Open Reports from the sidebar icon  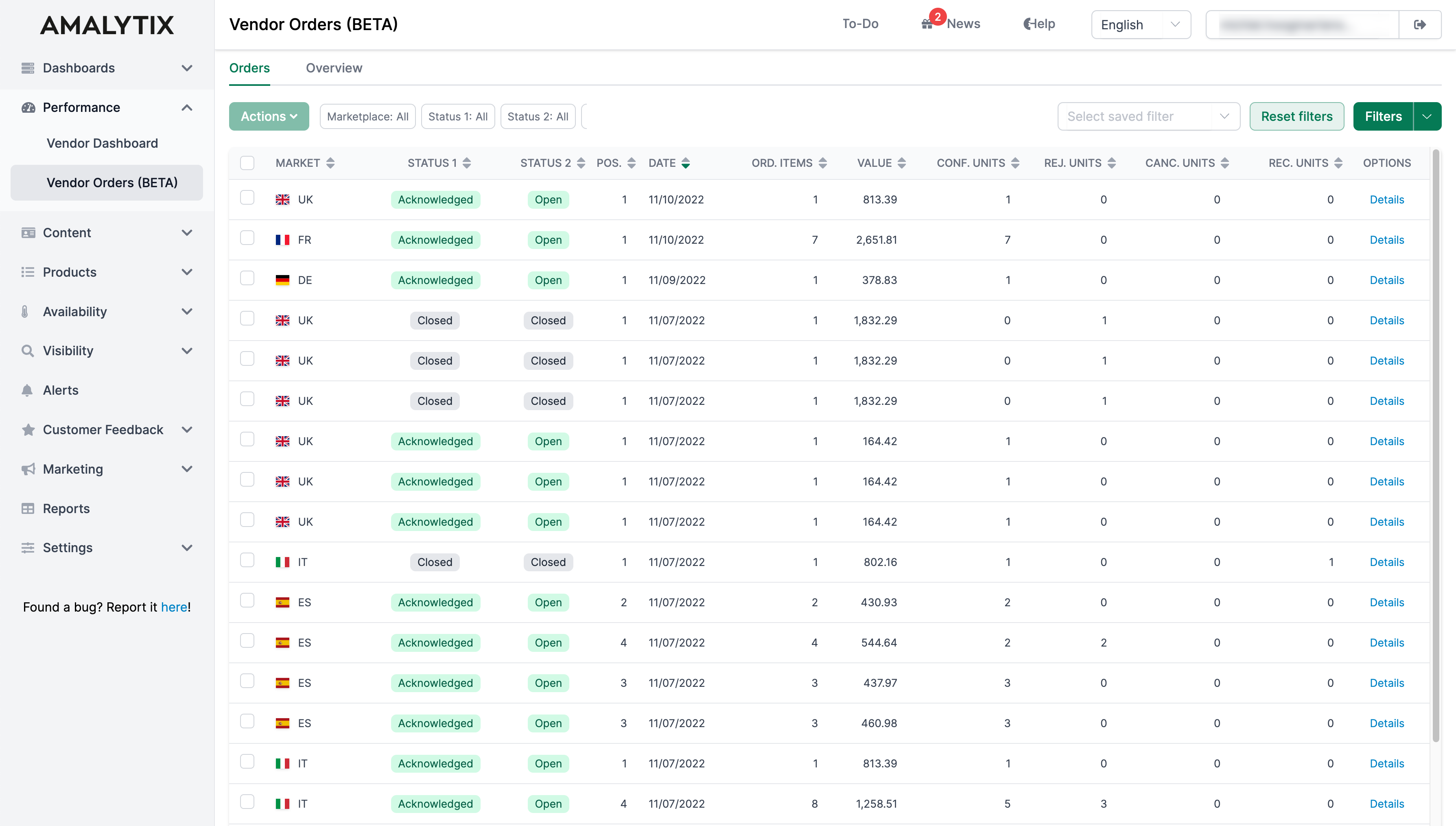(x=28, y=508)
